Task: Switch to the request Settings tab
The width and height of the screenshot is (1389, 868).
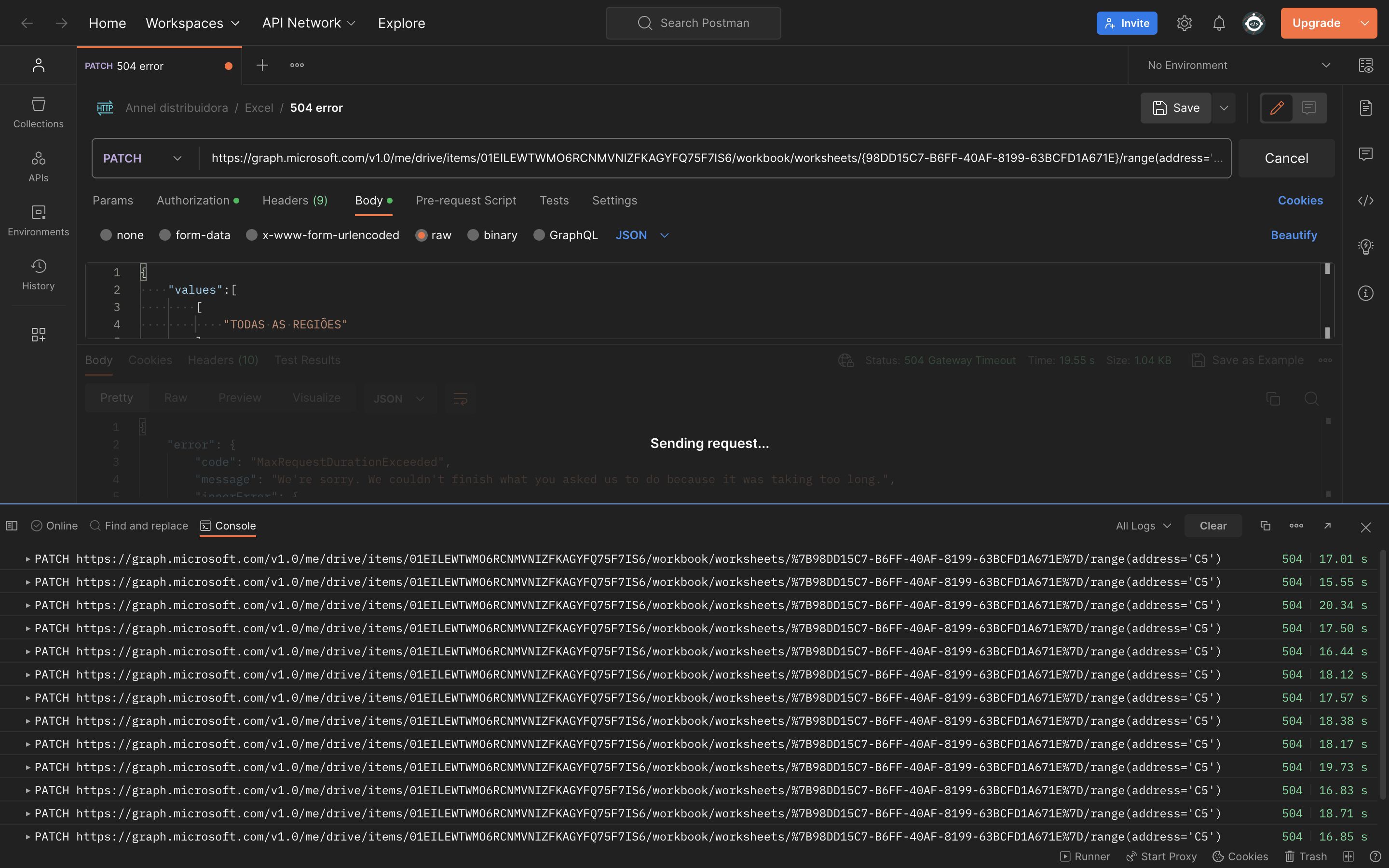Action: (x=614, y=200)
